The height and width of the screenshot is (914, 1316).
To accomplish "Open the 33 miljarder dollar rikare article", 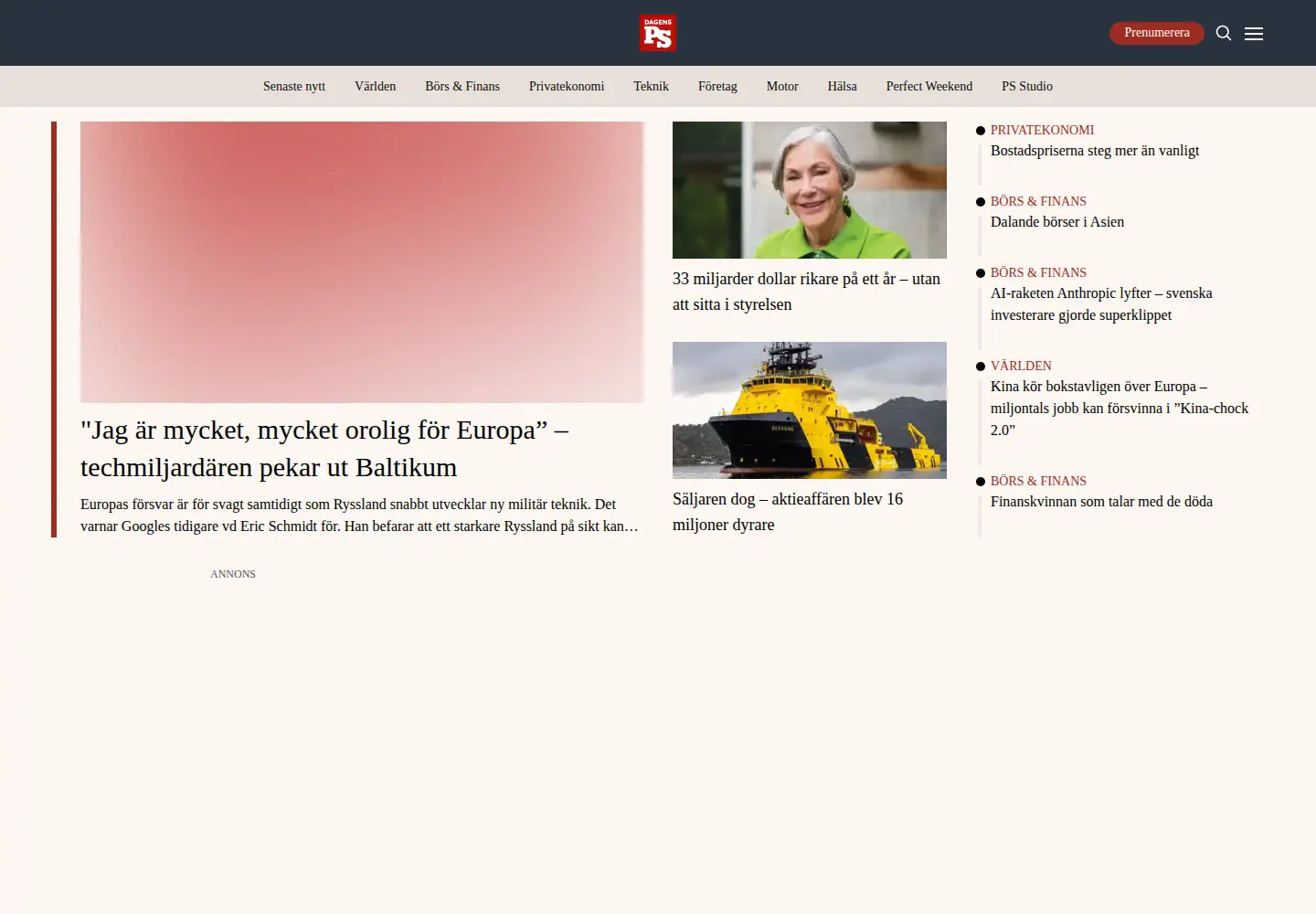I will [806, 292].
